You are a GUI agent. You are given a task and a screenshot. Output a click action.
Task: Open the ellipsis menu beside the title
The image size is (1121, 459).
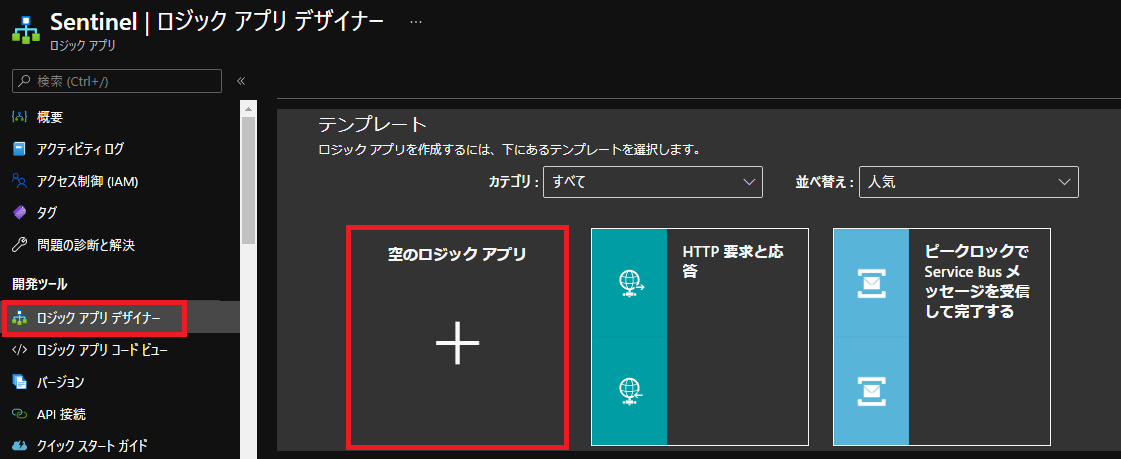pos(415,21)
